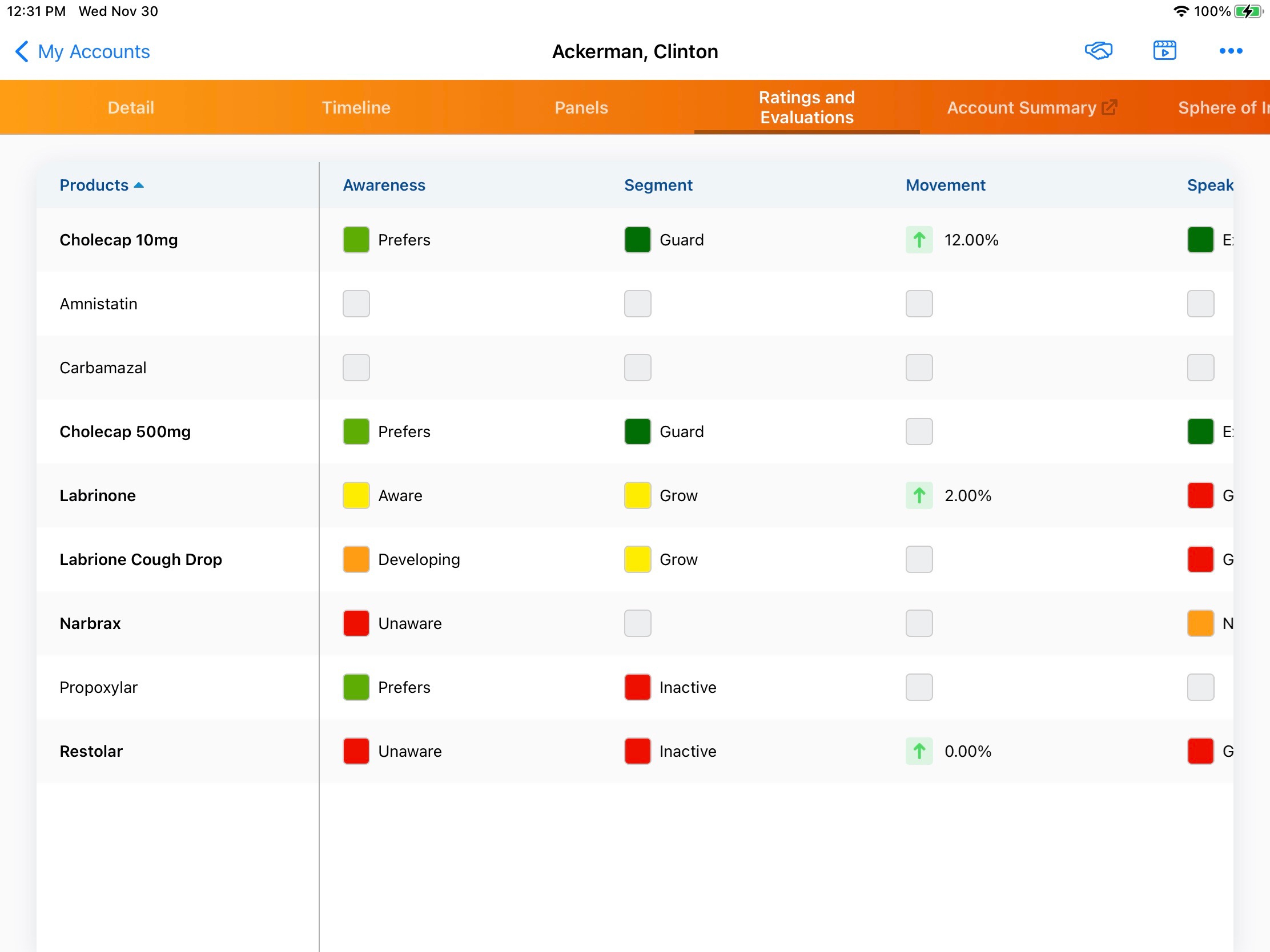
Task: Select empty Awareness box for Amnistatin
Action: pos(356,304)
